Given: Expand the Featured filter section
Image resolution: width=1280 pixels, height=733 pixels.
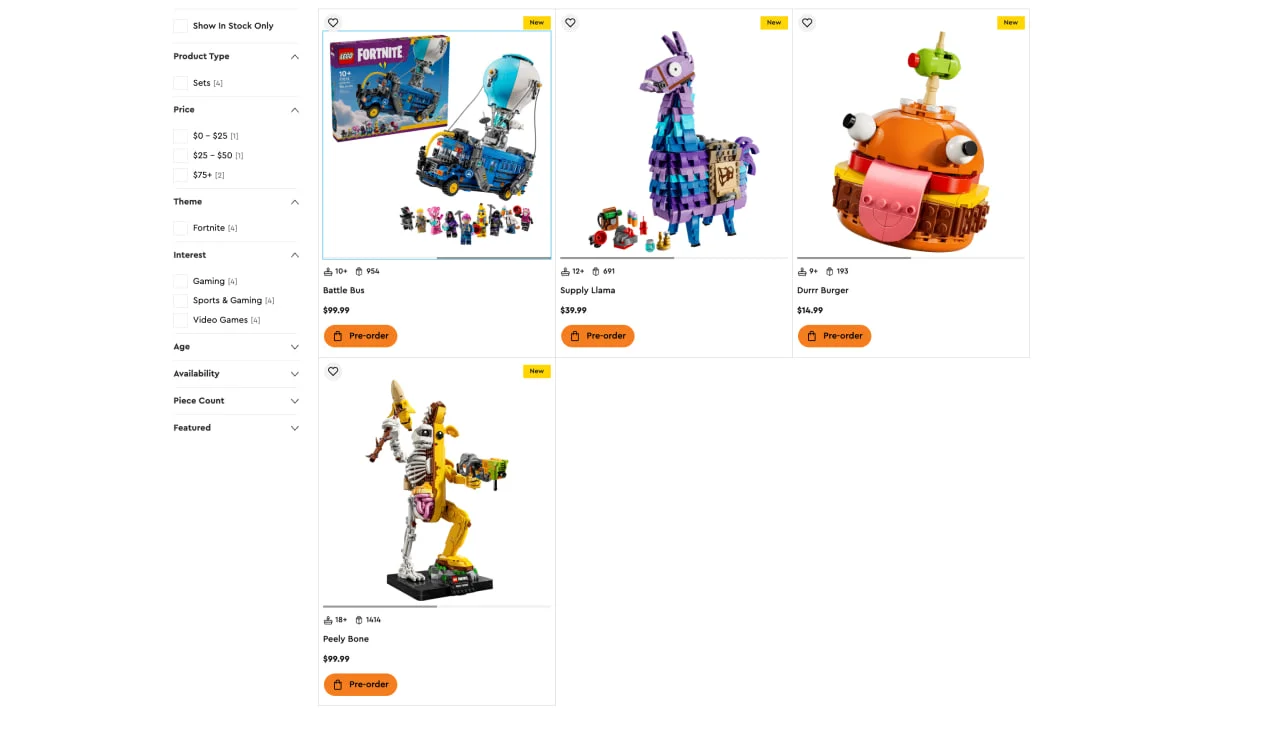Looking at the screenshot, I should [x=236, y=428].
